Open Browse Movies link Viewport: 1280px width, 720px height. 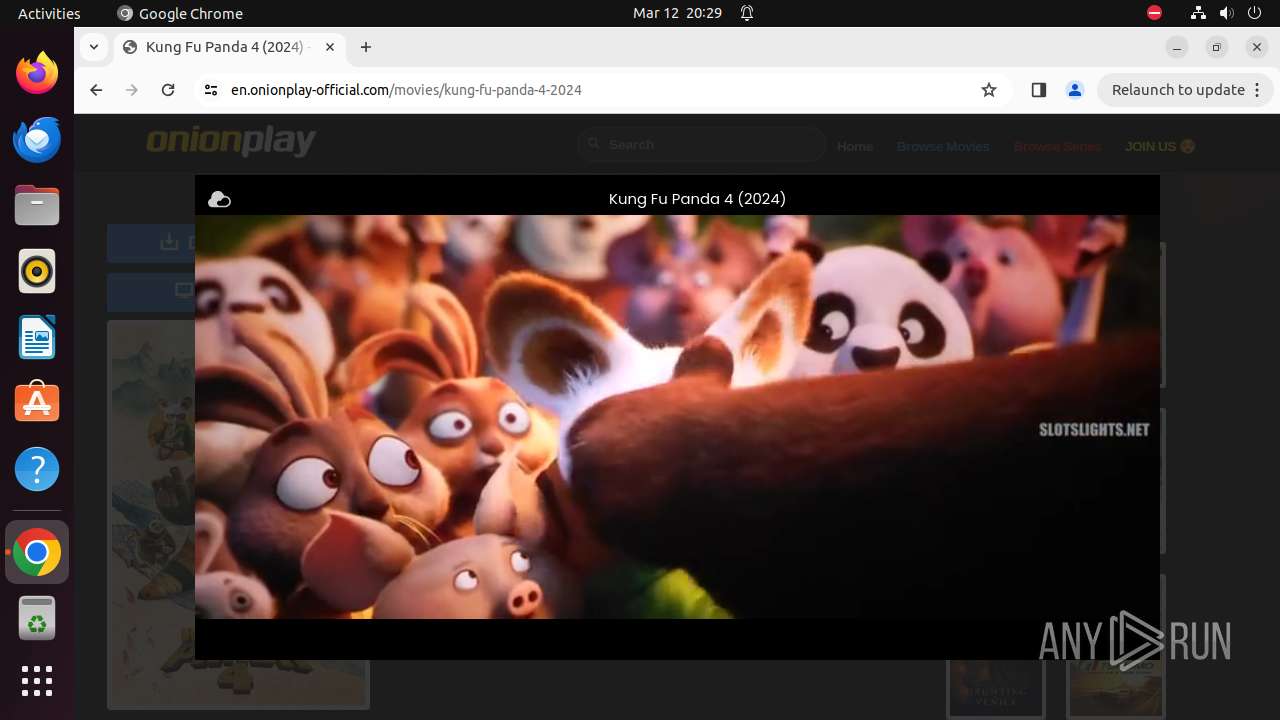(x=943, y=146)
